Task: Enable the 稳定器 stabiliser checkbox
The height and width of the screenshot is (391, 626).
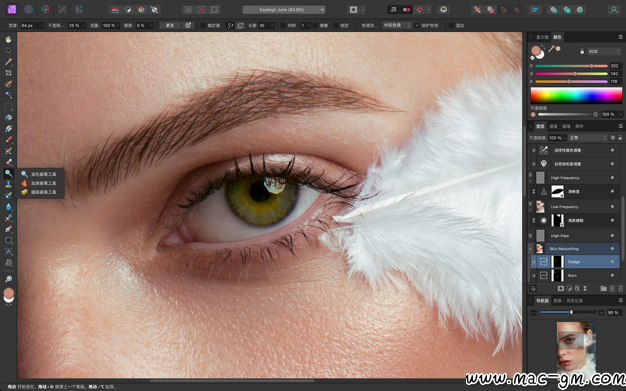Action: pyautogui.click(x=203, y=25)
